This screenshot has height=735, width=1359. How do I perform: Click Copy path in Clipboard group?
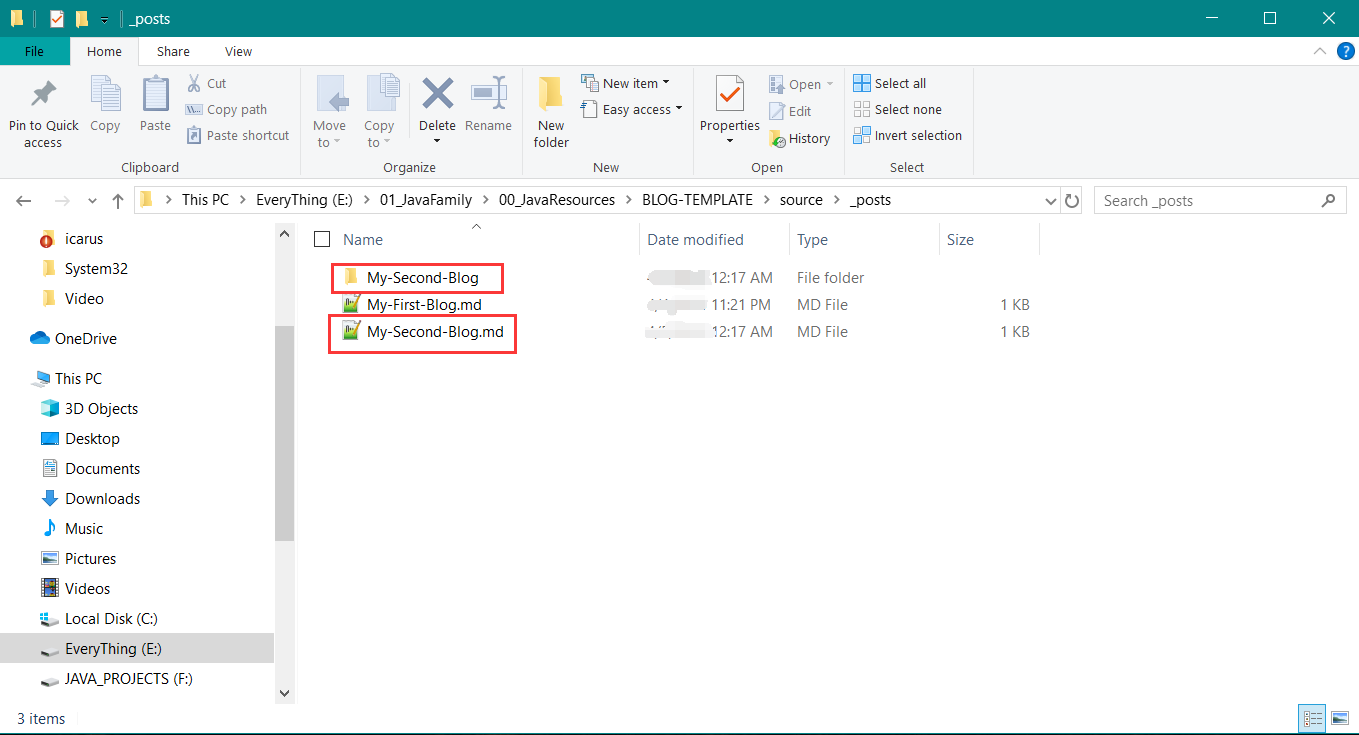pyautogui.click(x=226, y=109)
